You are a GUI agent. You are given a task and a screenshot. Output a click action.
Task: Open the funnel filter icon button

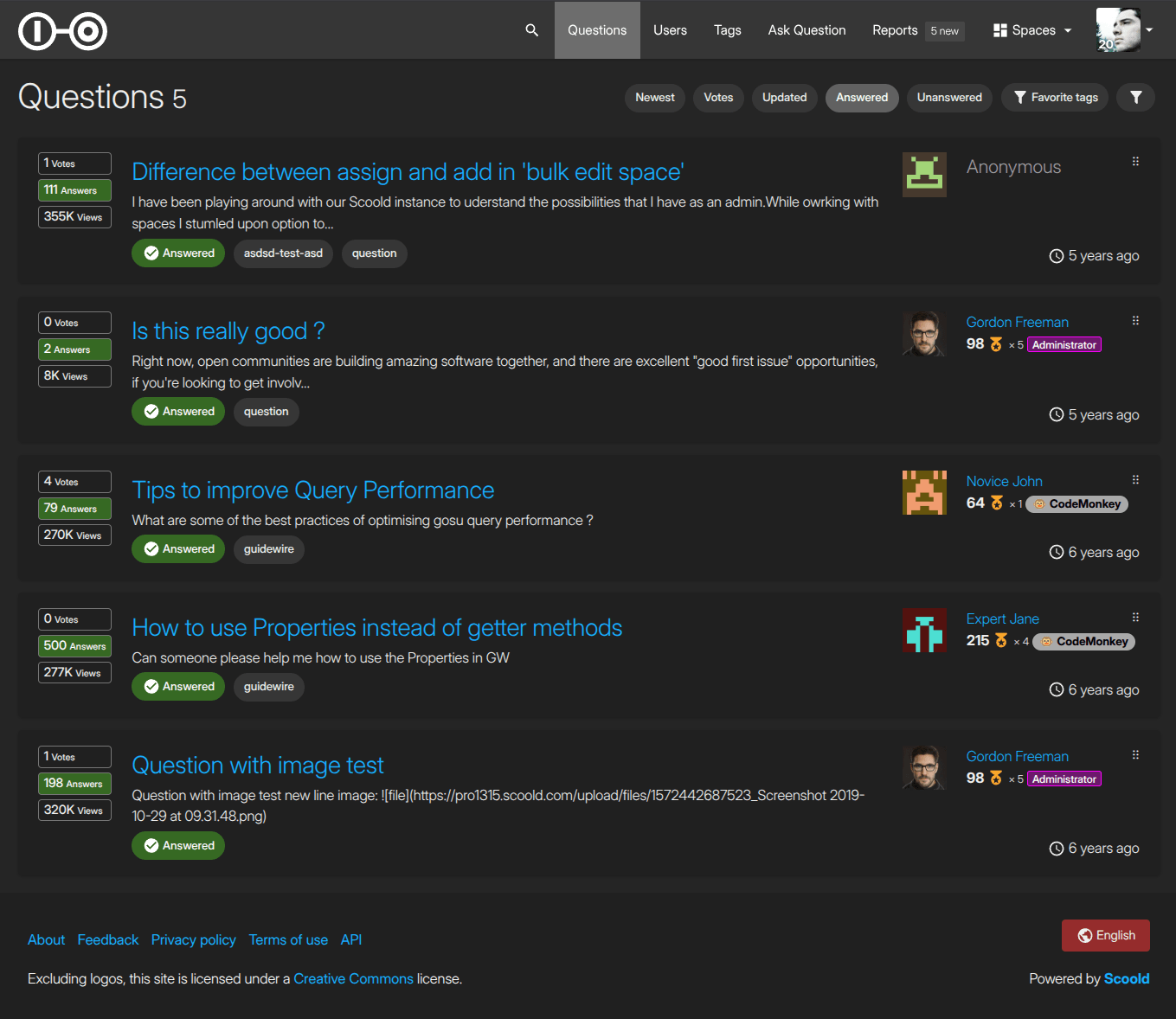[1135, 98]
